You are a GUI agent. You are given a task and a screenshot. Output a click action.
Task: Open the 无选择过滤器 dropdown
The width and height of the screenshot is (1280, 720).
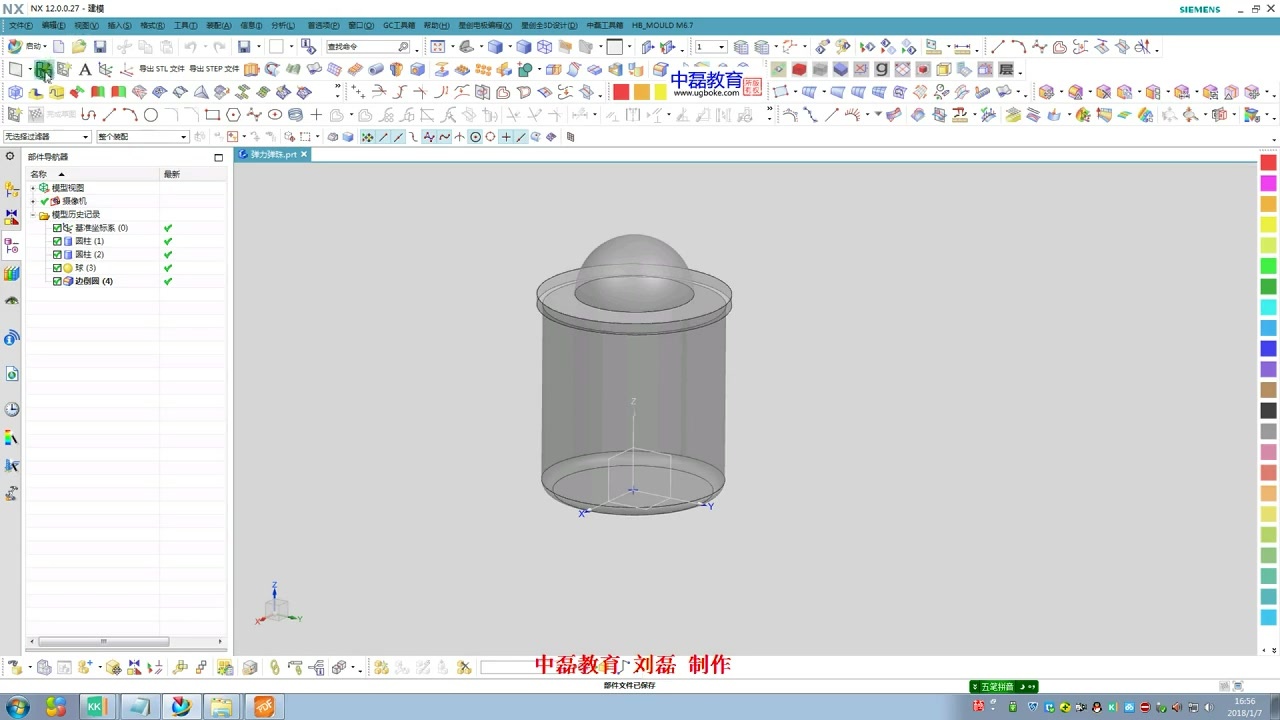click(x=46, y=137)
